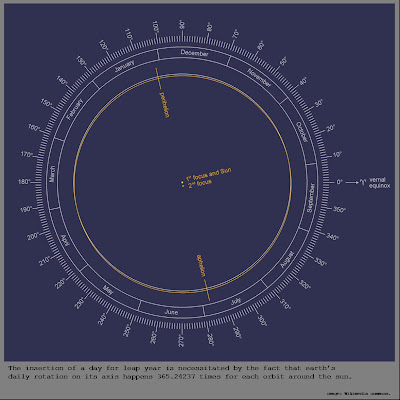Click the 340° degree marker
Viewport: 400px width, 400px height.
click(x=332, y=237)
